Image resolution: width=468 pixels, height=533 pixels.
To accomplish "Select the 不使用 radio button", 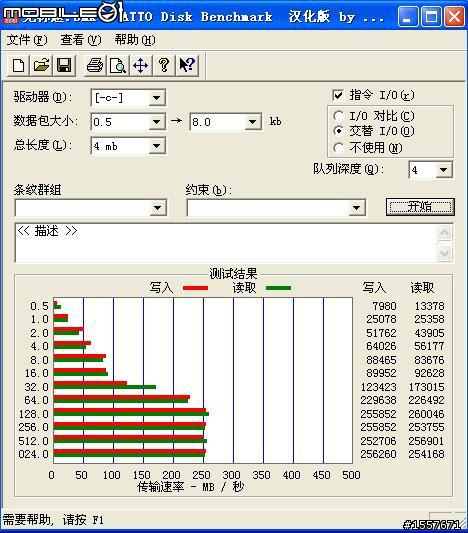I will (338, 148).
